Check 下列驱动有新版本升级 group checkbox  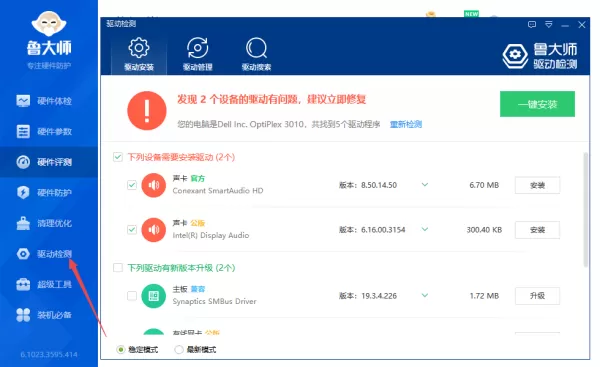(x=118, y=268)
